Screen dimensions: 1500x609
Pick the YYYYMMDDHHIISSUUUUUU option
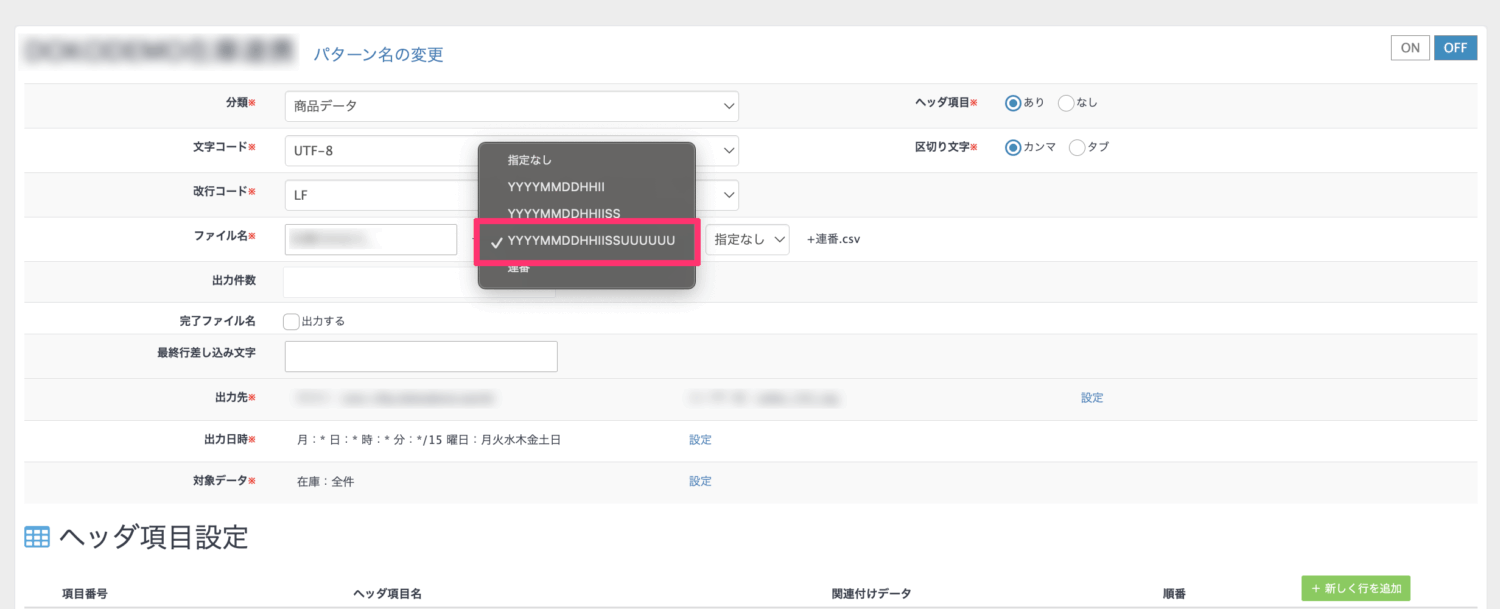click(590, 241)
